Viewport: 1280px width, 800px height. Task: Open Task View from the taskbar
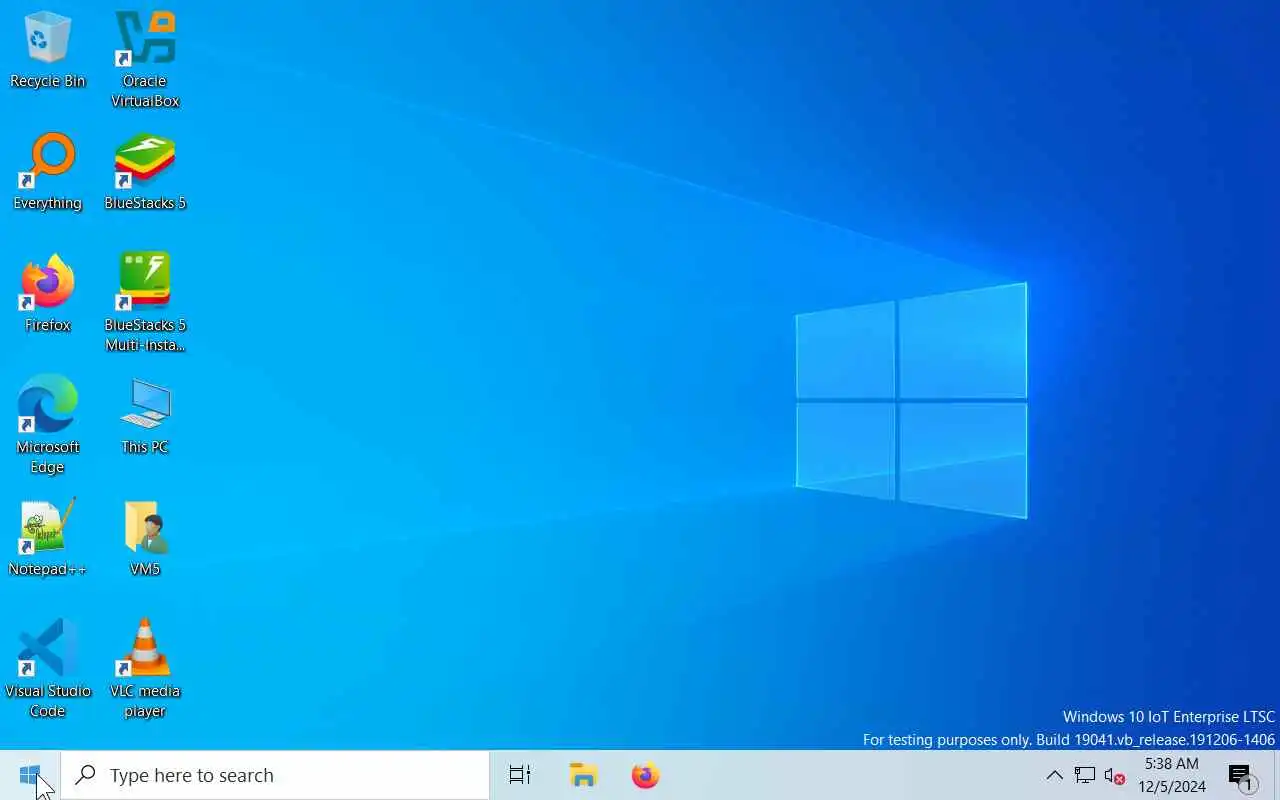(x=520, y=775)
